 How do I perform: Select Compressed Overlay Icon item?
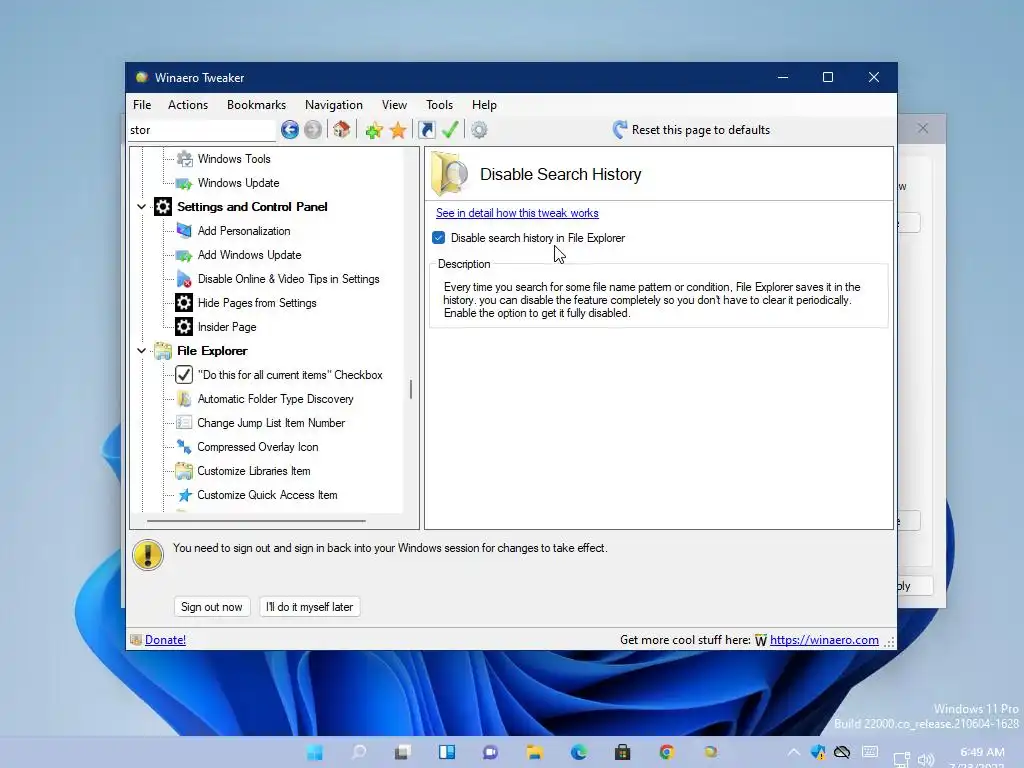click(x=258, y=447)
